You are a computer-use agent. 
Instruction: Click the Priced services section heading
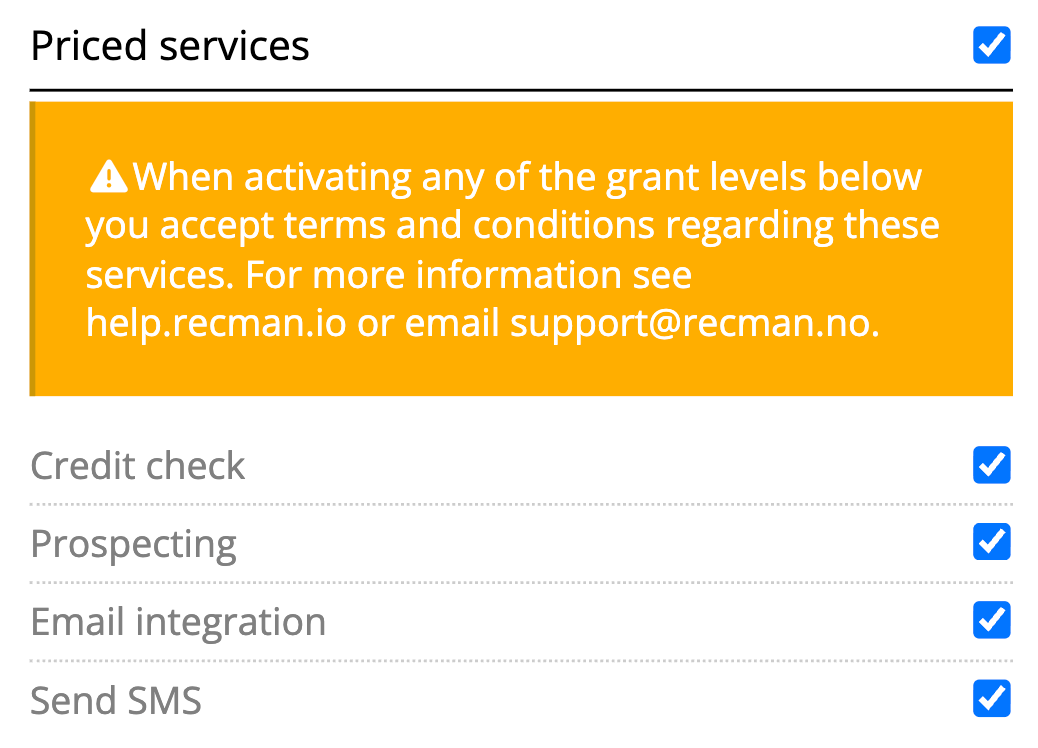point(170,46)
